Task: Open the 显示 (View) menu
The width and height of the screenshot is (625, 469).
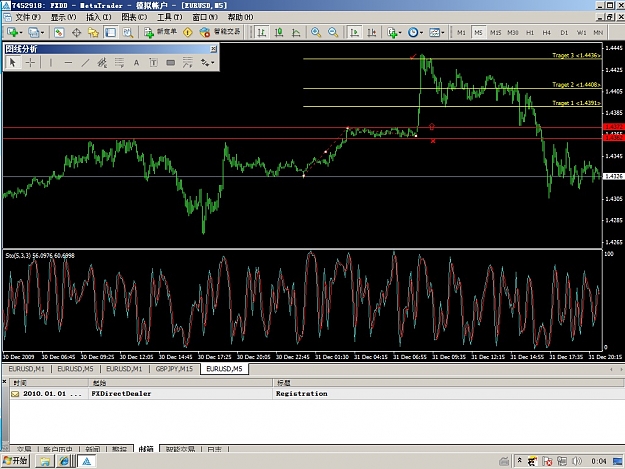Action: (x=63, y=17)
